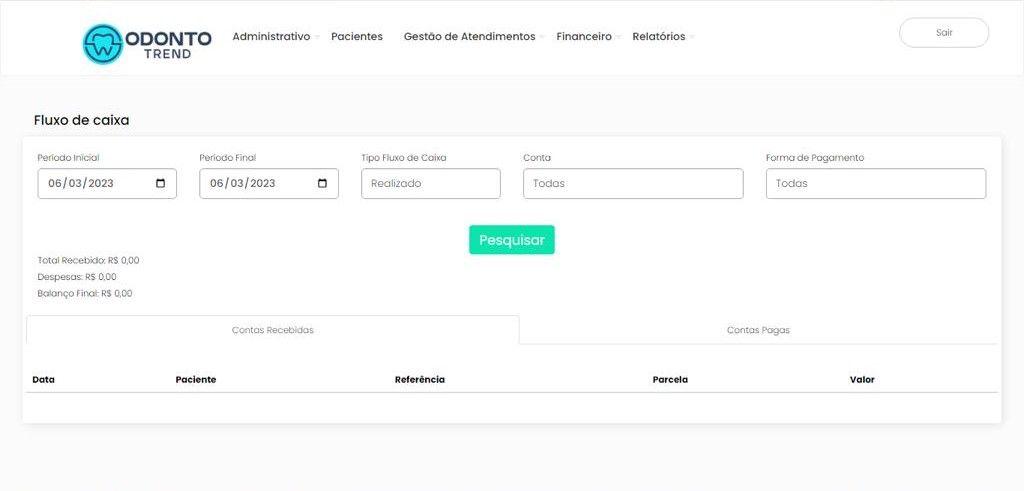Open the Tipo Fluxo de Caixa selector
The height and width of the screenshot is (491, 1024).
pyautogui.click(x=430, y=184)
